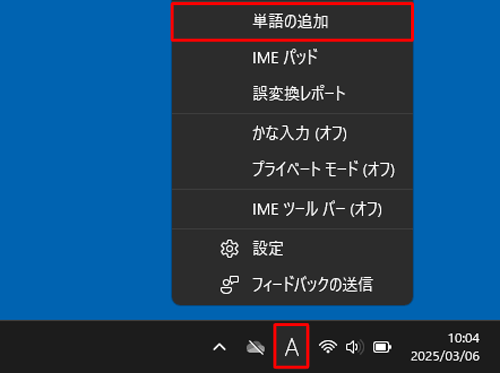Expand the hidden tray icons chevron
The width and height of the screenshot is (500, 373).
point(219,347)
